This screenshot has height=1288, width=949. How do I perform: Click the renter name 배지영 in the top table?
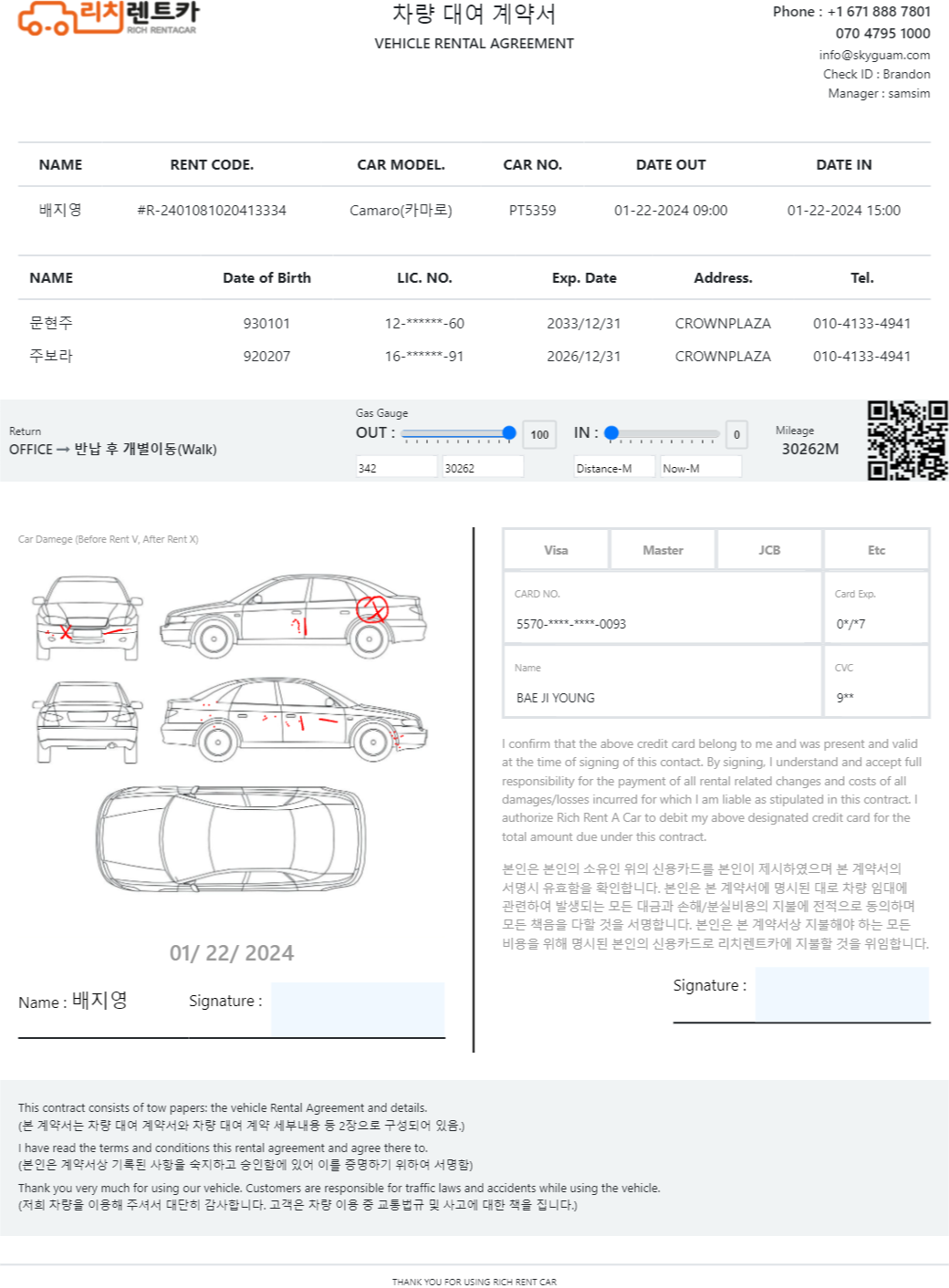click(x=60, y=210)
